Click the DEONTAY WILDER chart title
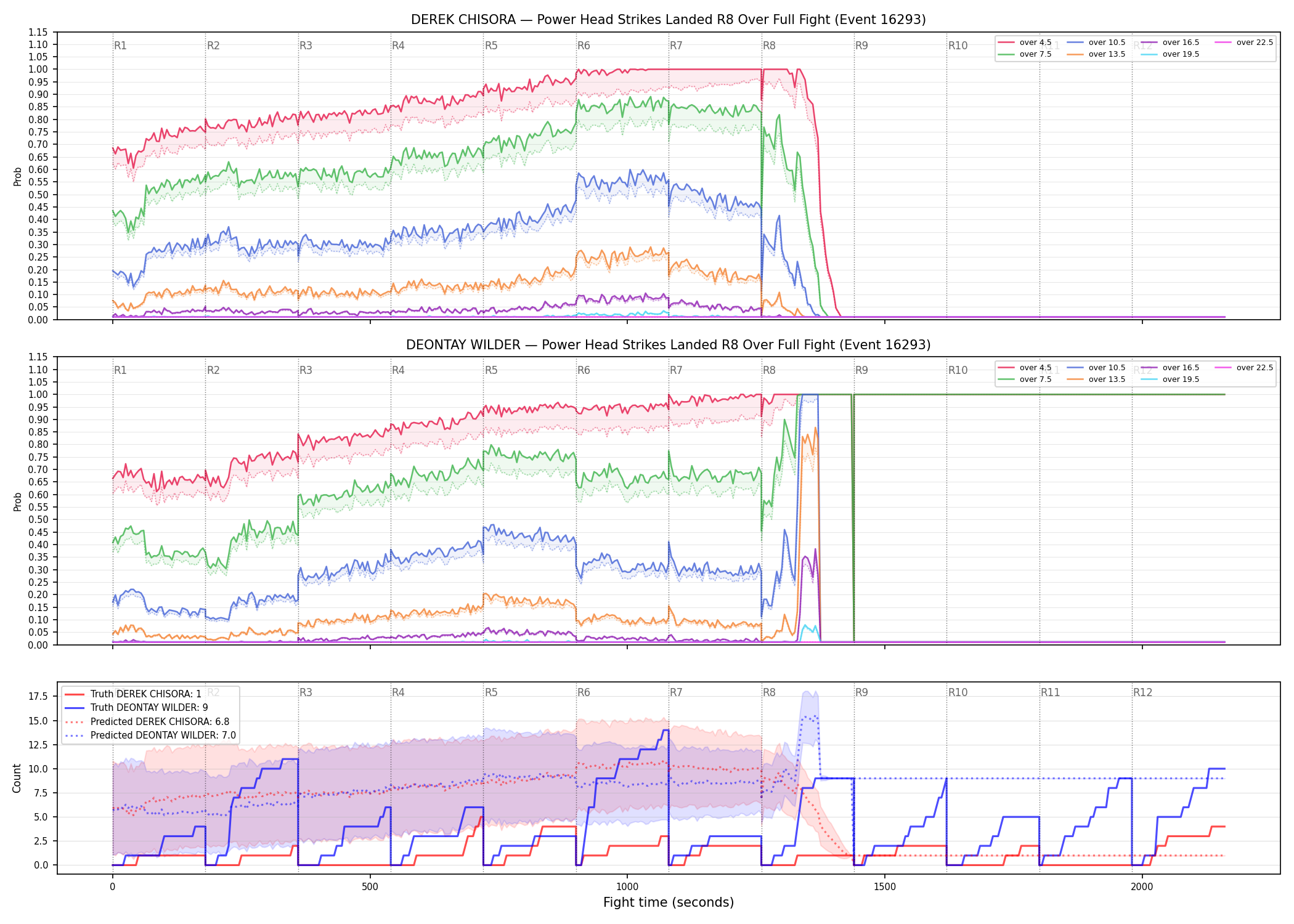 point(668,345)
